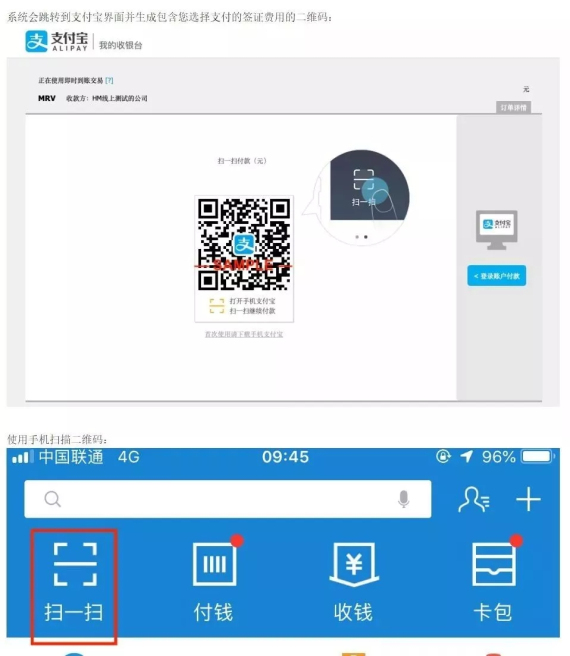Image resolution: width=570 pixels, height=656 pixels.
Task: Tap the battery icon in status bar
Action: point(538,456)
